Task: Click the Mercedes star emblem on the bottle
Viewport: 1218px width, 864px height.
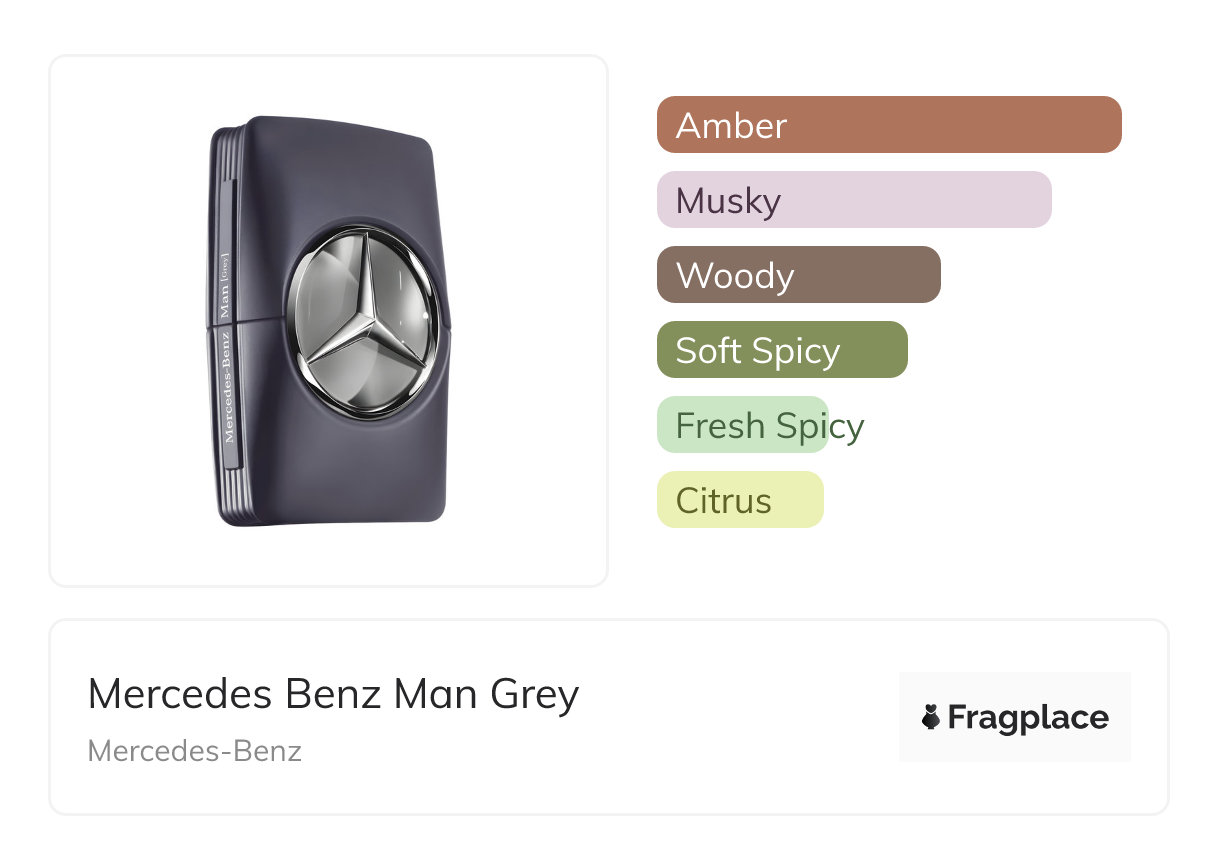Action: [x=363, y=320]
